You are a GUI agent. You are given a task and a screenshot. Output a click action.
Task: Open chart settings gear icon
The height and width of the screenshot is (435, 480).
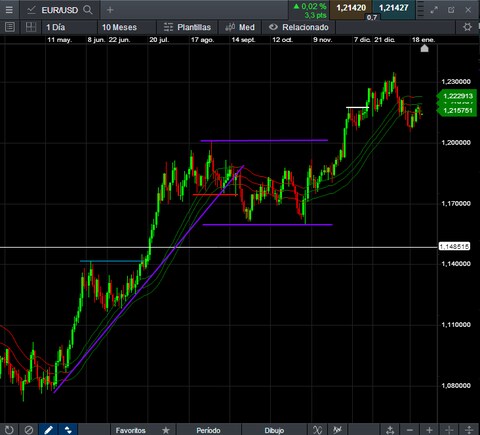(x=467, y=27)
